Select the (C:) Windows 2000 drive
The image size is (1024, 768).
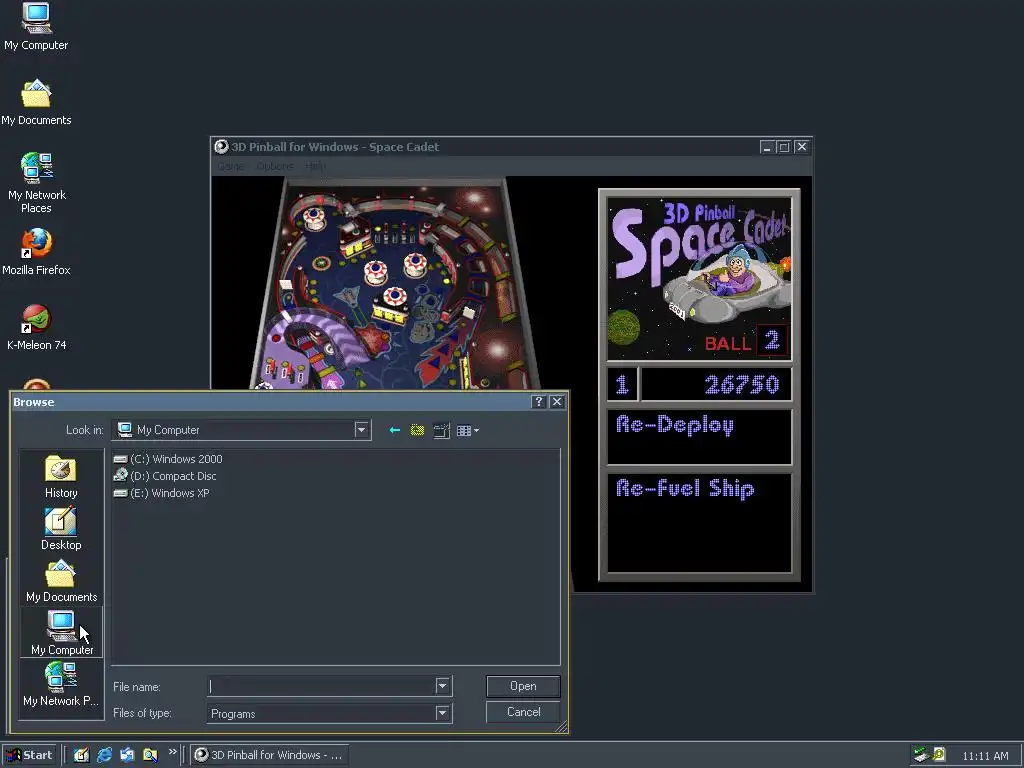168,459
